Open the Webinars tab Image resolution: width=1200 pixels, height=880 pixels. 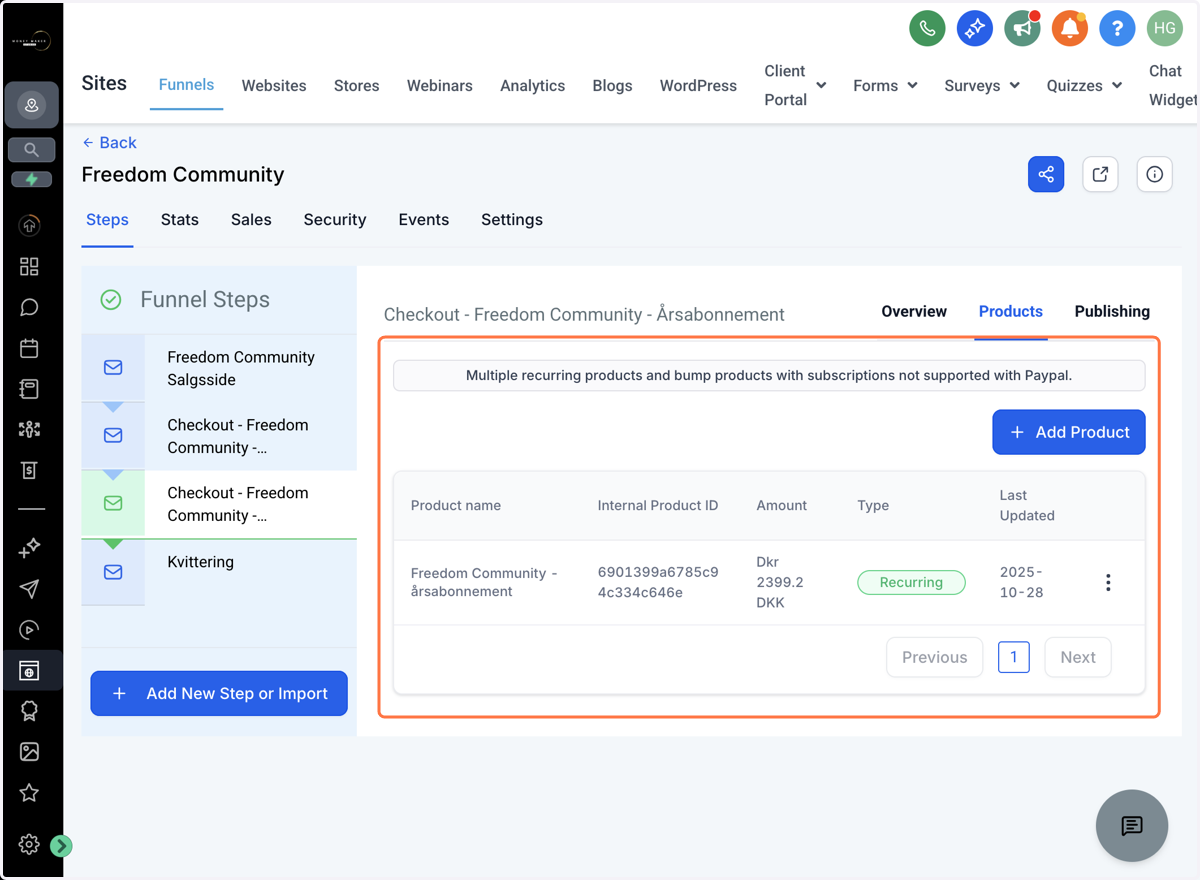440,86
